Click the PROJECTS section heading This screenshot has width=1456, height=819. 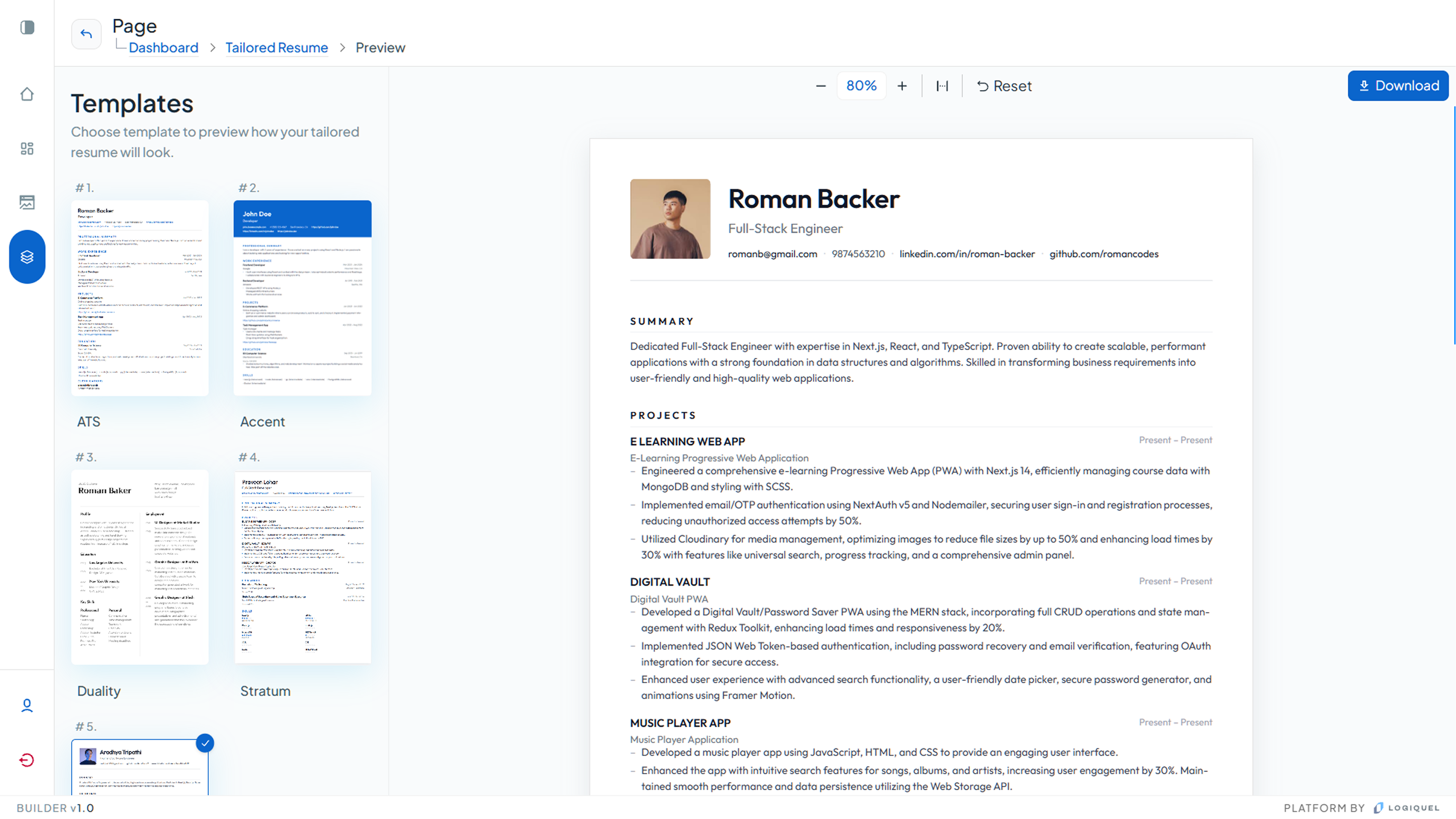coord(663,415)
